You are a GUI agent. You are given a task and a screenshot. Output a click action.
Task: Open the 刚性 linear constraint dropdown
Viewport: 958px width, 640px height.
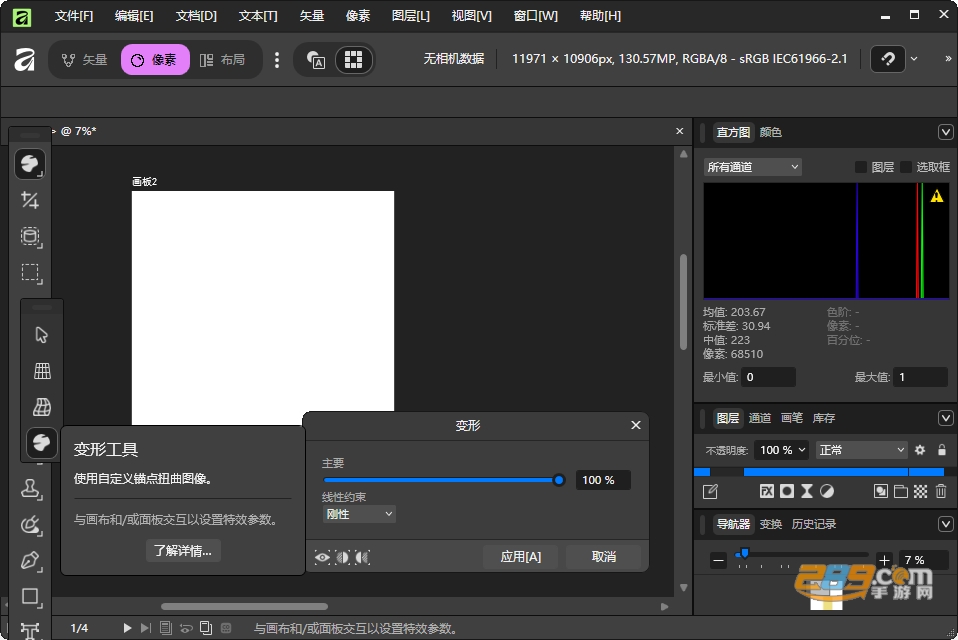[x=359, y=514]
